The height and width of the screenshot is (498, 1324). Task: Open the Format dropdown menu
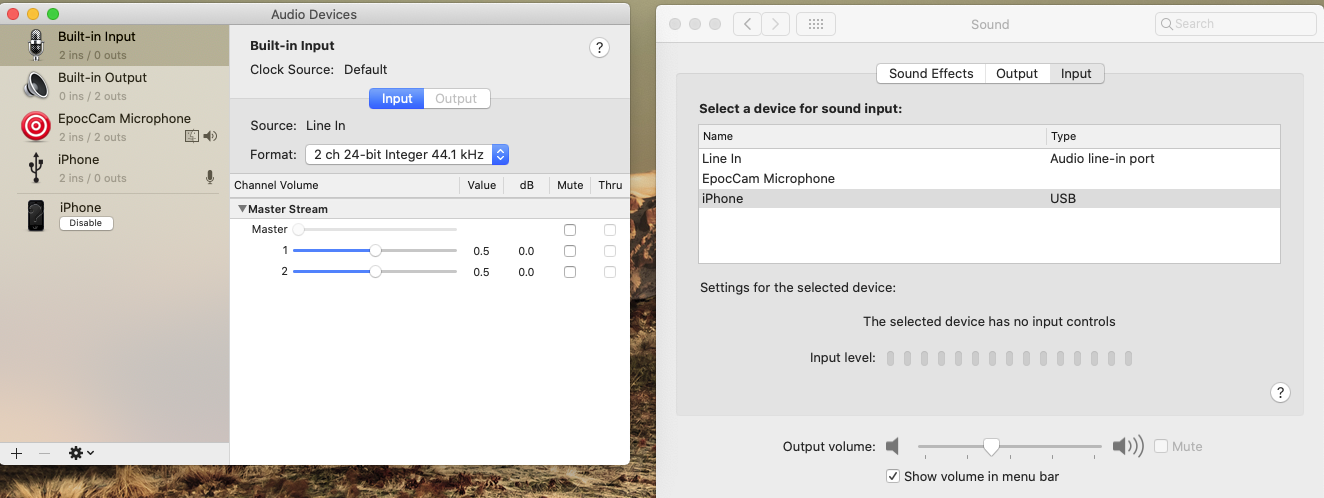pos(407,154)
